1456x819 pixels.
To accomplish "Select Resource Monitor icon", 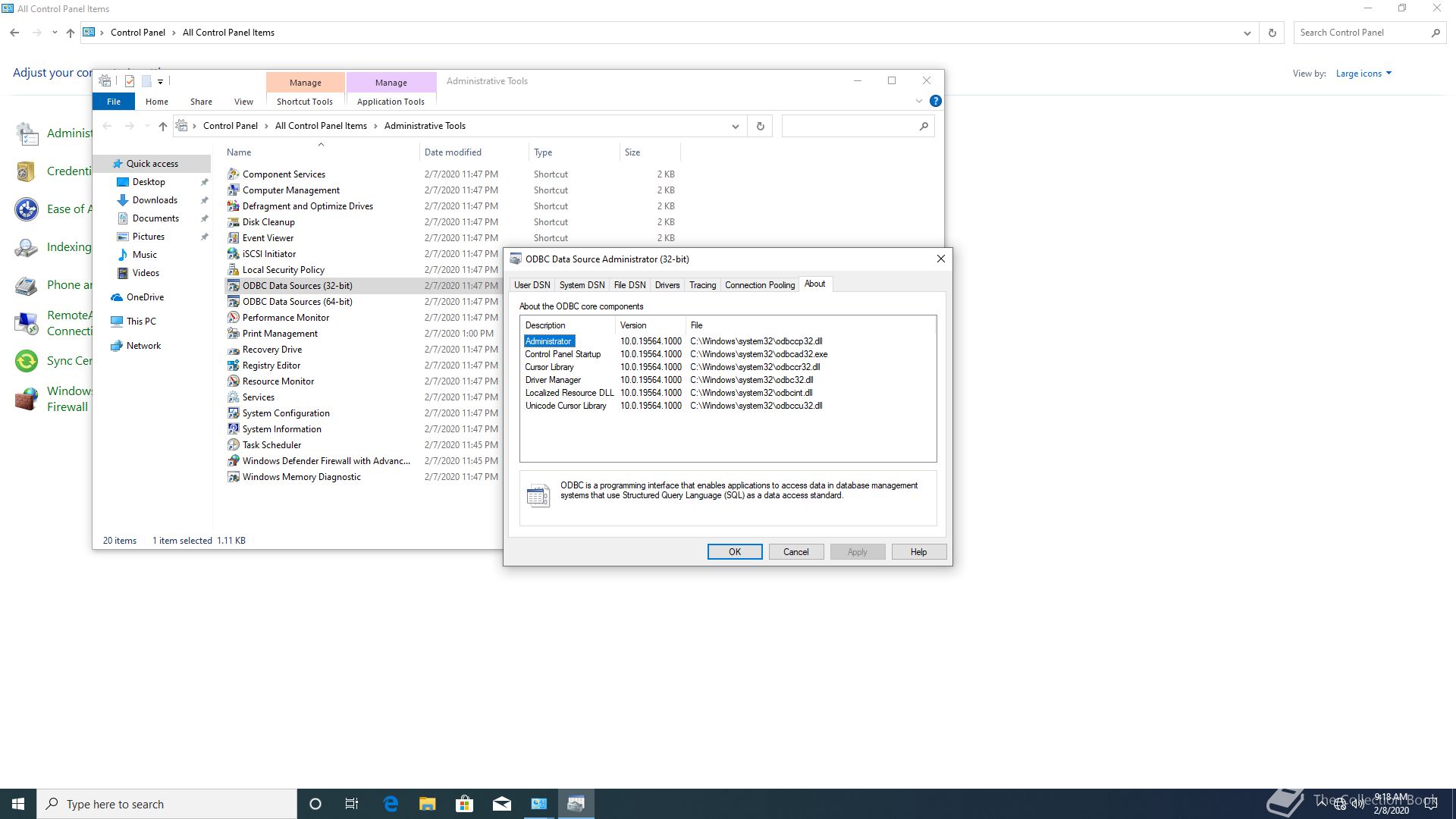I will (x=234, y=381).
